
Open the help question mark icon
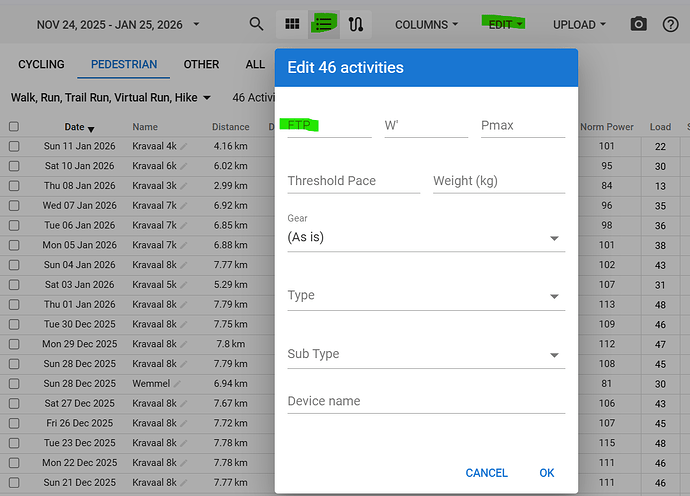point(670,24)
